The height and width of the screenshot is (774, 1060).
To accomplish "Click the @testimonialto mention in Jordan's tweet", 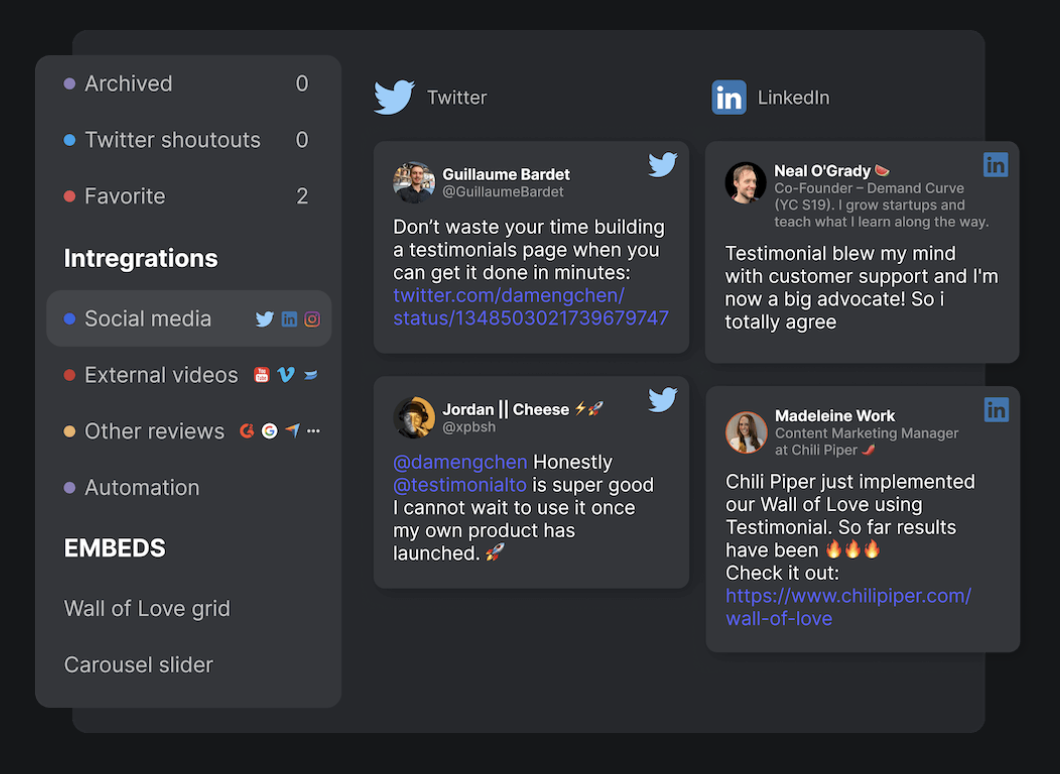I will click(460, 485).
